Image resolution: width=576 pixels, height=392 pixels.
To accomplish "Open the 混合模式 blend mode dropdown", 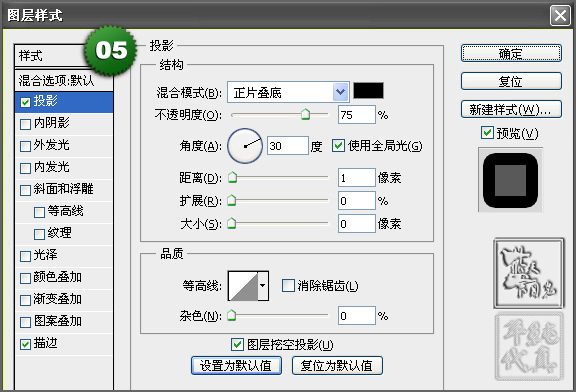I will pos(288,92).
